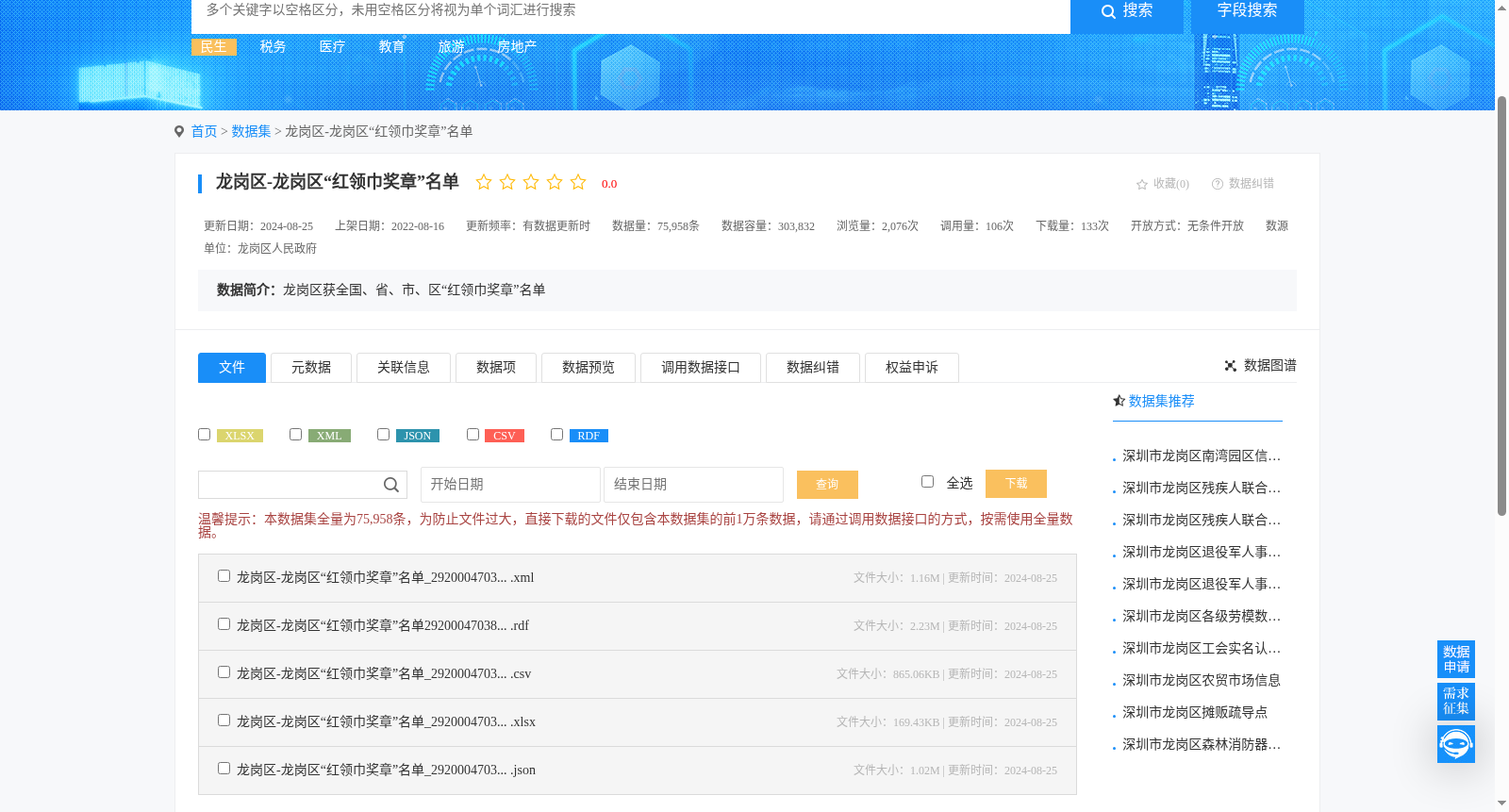Viewport: 1509px width, 812px height.
Task: Open the 数据申请 side button
Action: click(x=1456, y=659)
